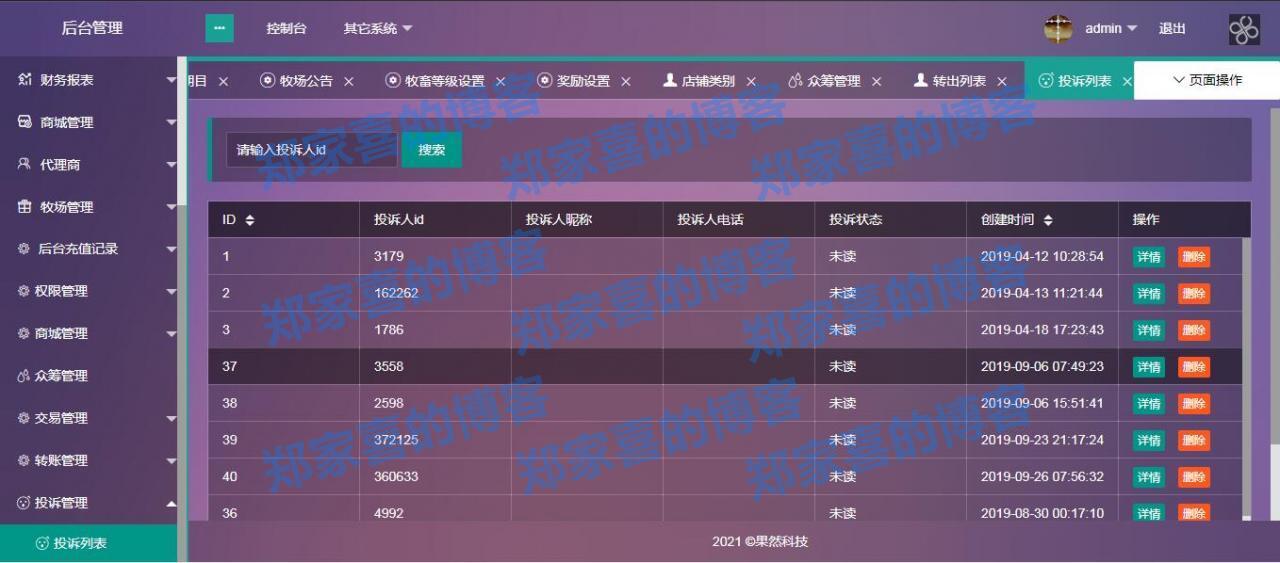View 详情 for complaint ID 38
Viewport: 1280px width, 563px height.
1149,404
